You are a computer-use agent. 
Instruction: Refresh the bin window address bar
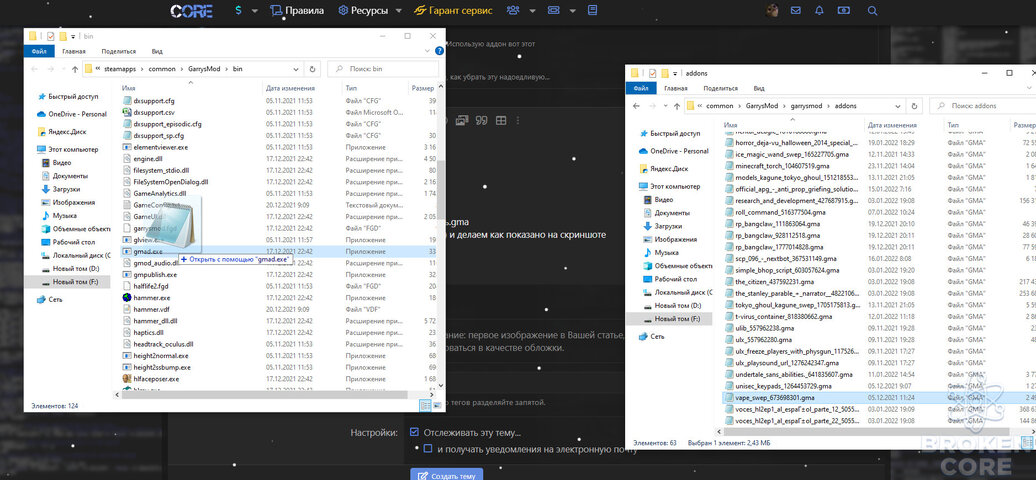coord(313,69)
